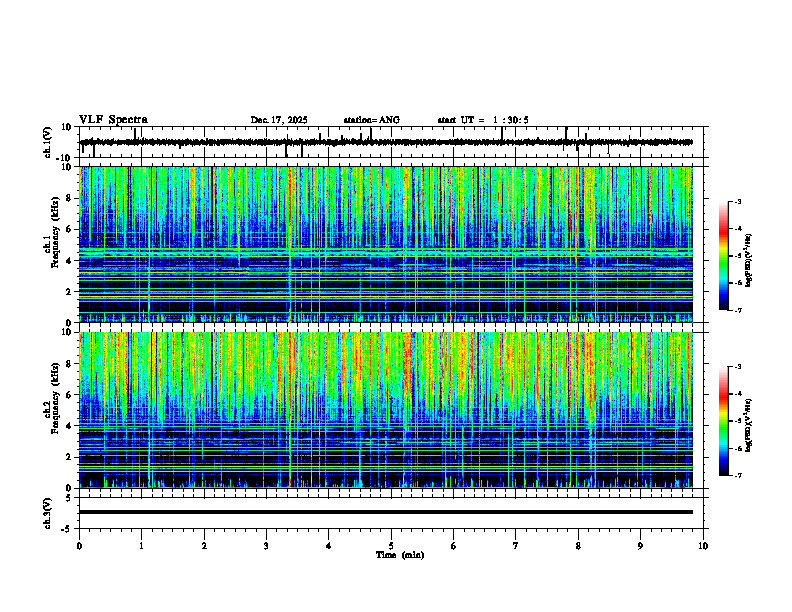Click the "Time (min)" axis label
Image resolution: width=792 pixels, height=612 pixels.
click(400, 555)
